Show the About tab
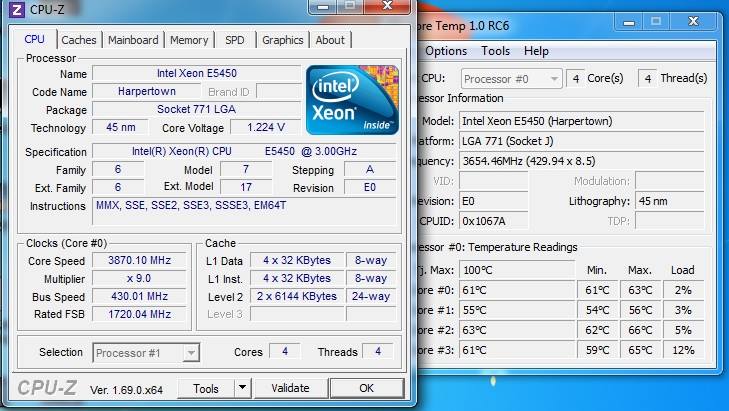The image size is (729, 411). pyautogui.click(x=330, y=40)
